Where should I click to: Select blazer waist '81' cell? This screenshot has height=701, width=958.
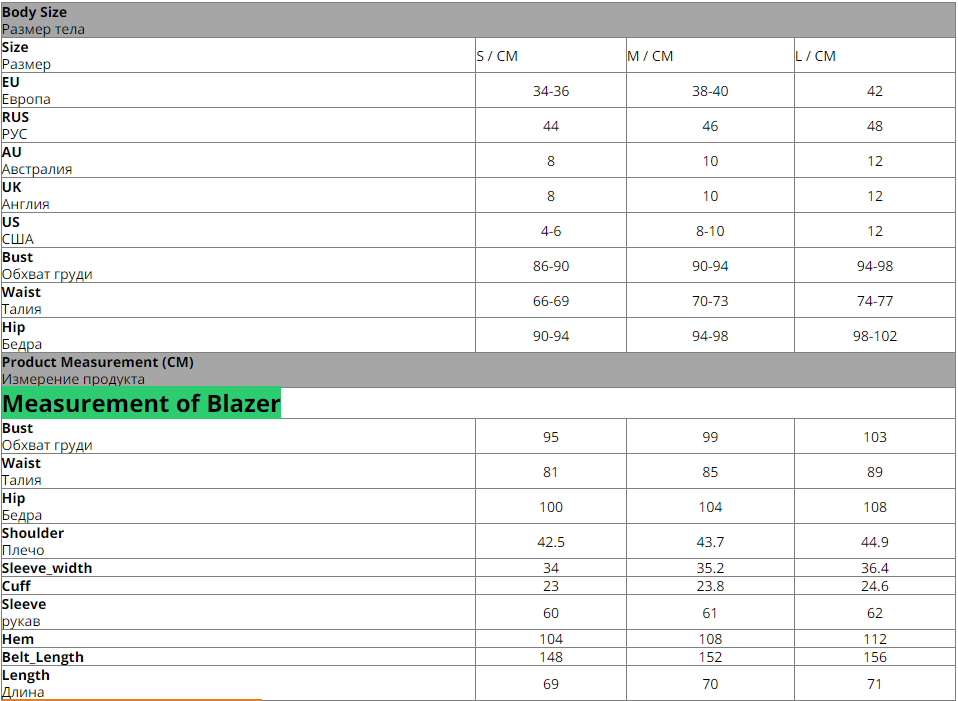(x=551, y=472)
